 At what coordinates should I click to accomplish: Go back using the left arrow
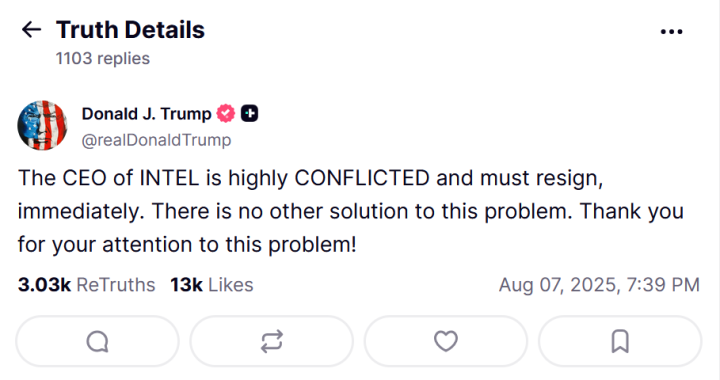pyautogui.click(x=31, y=30)
